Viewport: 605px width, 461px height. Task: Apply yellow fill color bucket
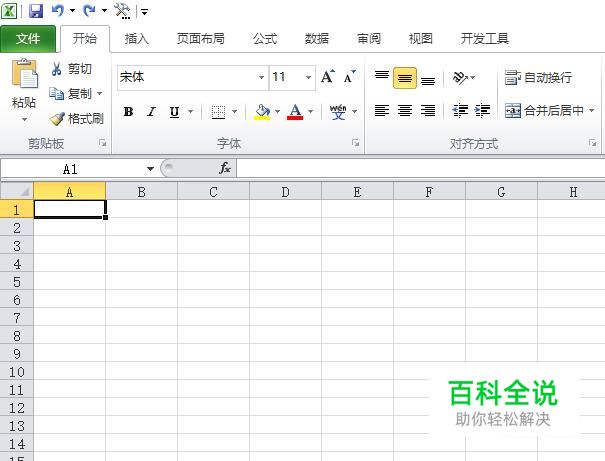pyautogui.click(x=262, y=112)
